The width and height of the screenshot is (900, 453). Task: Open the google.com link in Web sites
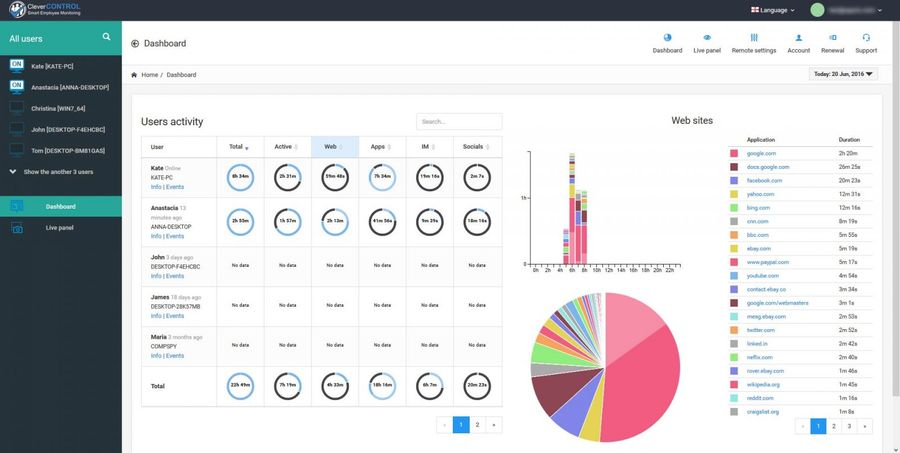tap(761, 153)
